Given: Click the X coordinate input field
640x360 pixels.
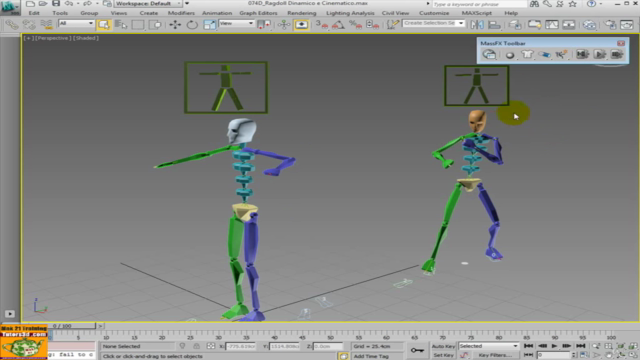Looking at the screenshot, I should 240,346.
